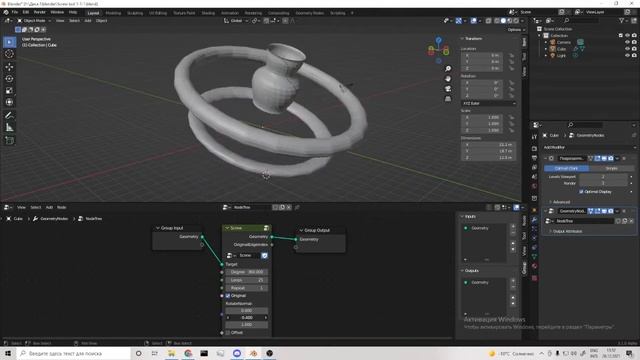Select Simple subdivision type

tap(611, 168)
